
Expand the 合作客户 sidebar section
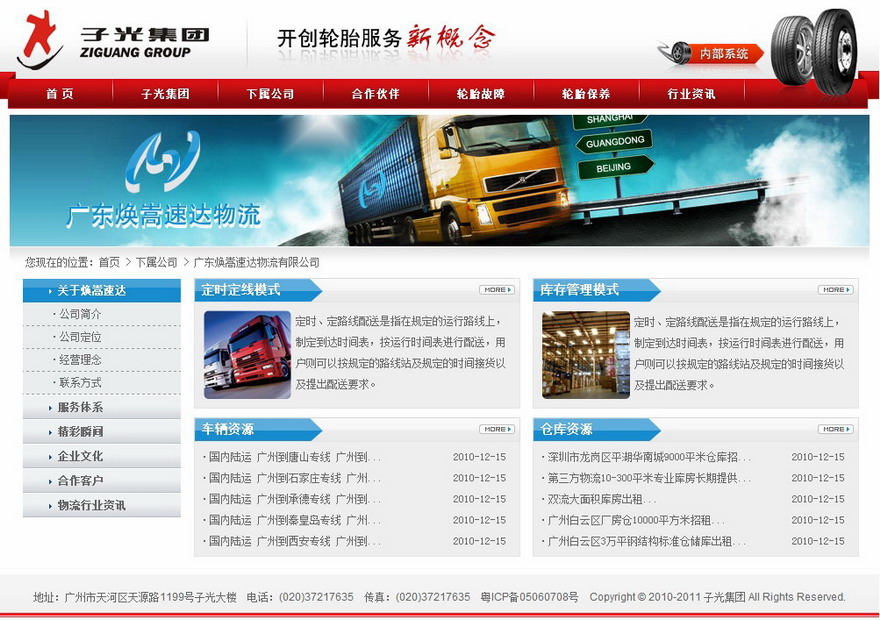tap(102, 481)
